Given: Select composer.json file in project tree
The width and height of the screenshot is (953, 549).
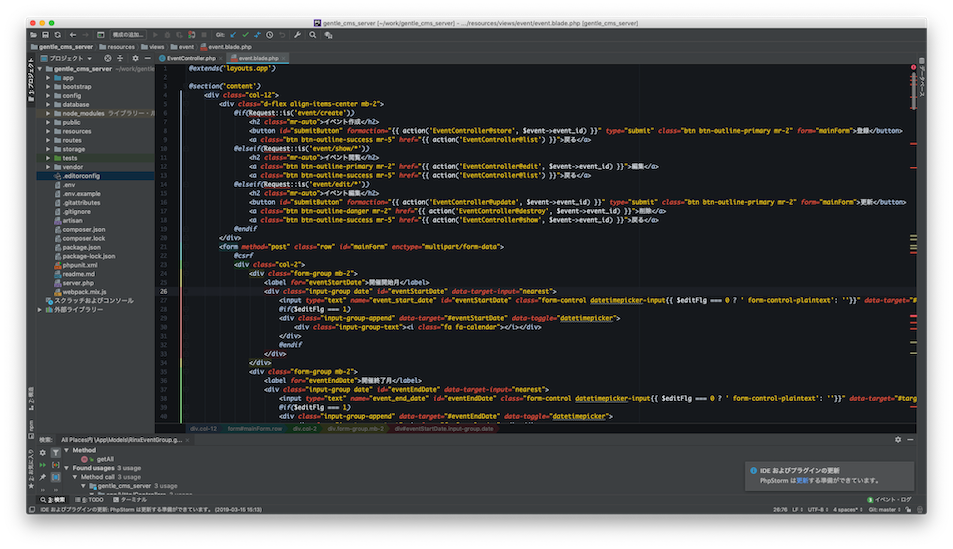Looking at the screenshot, I should 84,229.
